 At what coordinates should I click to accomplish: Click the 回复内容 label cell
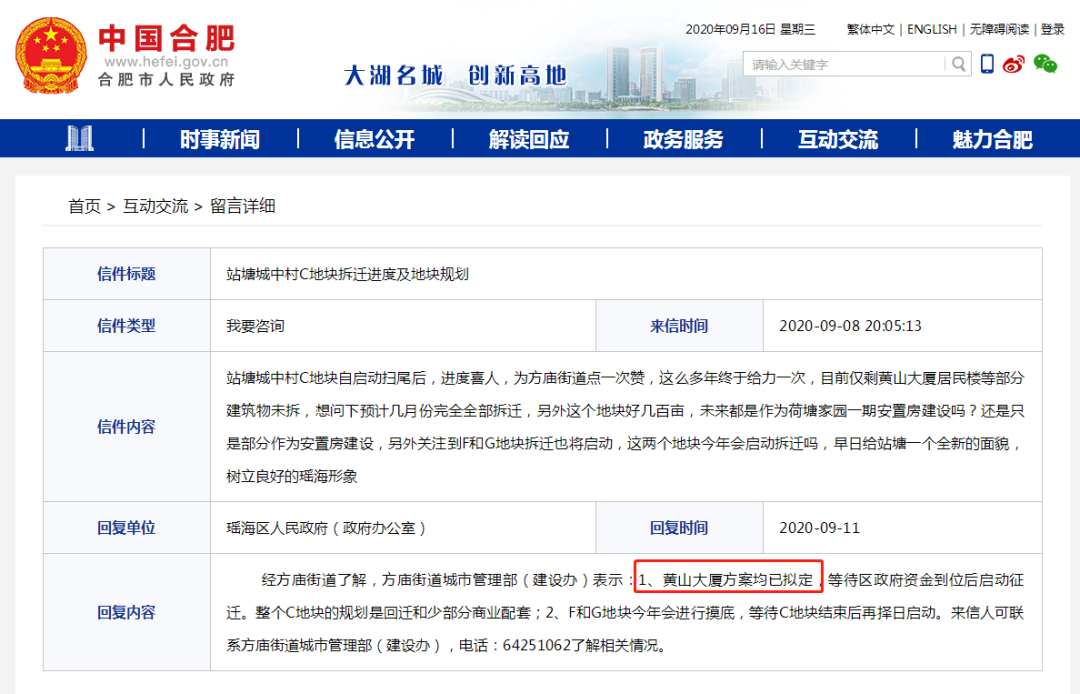[x=127, y=612]
